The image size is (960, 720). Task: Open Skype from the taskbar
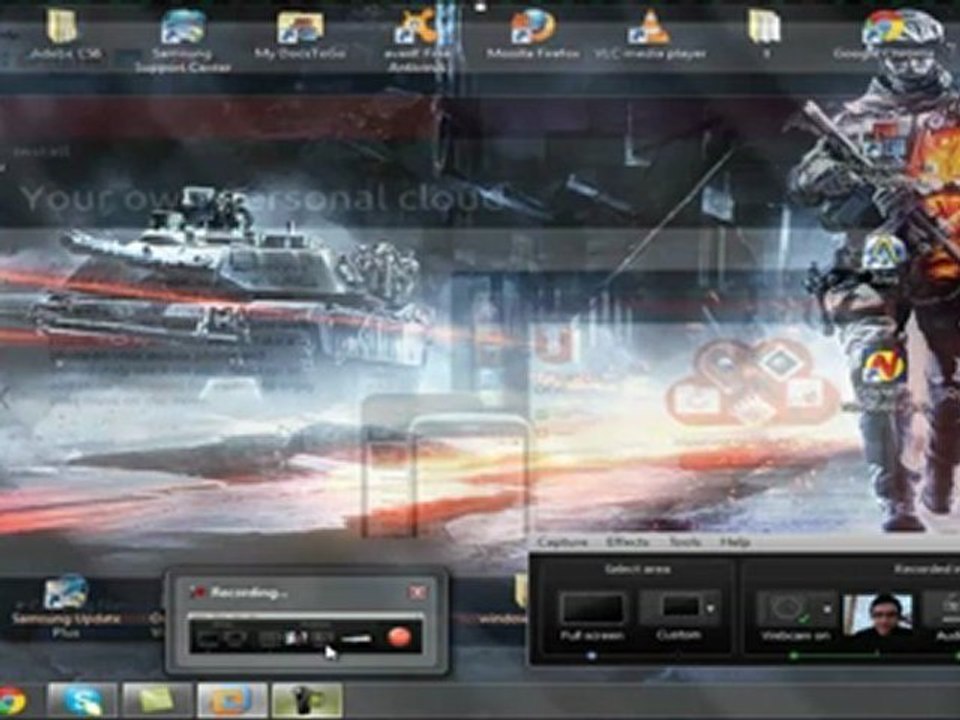tap(82, 700)
